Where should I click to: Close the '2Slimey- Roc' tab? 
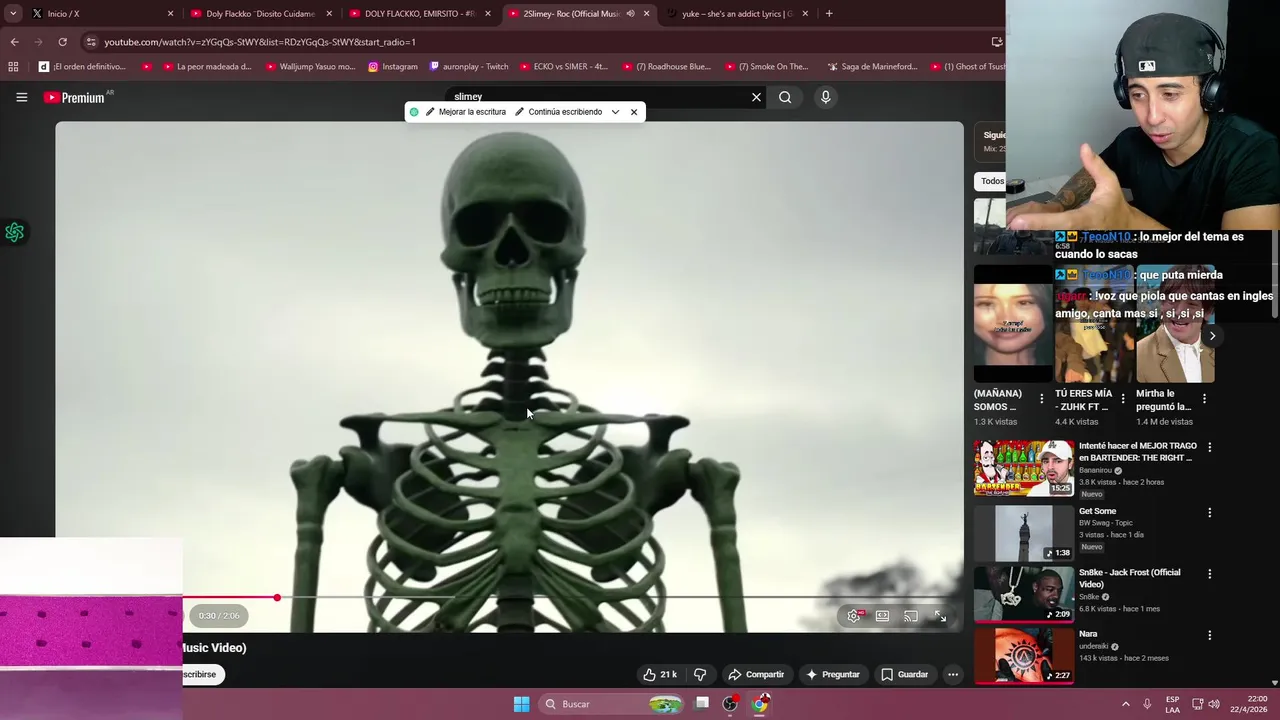coord(646,14)
